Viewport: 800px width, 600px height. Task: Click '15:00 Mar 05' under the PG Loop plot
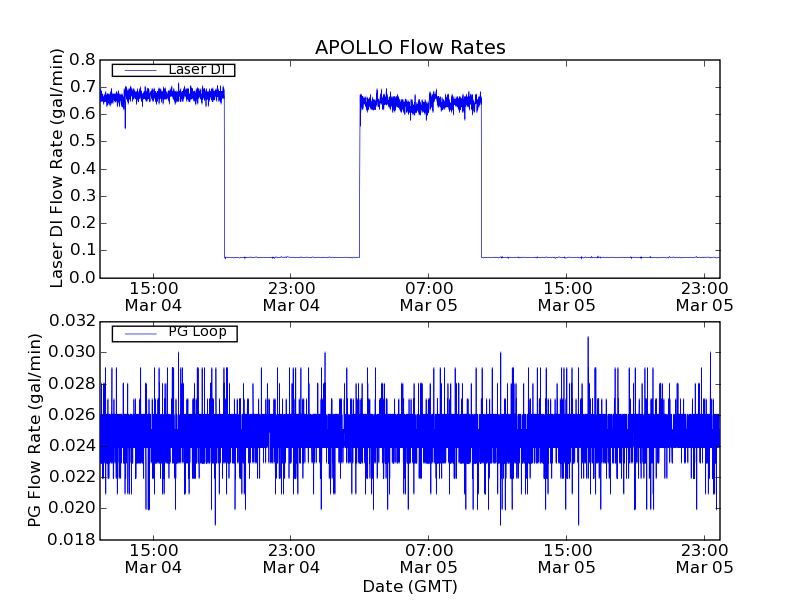tap(566, 559)
